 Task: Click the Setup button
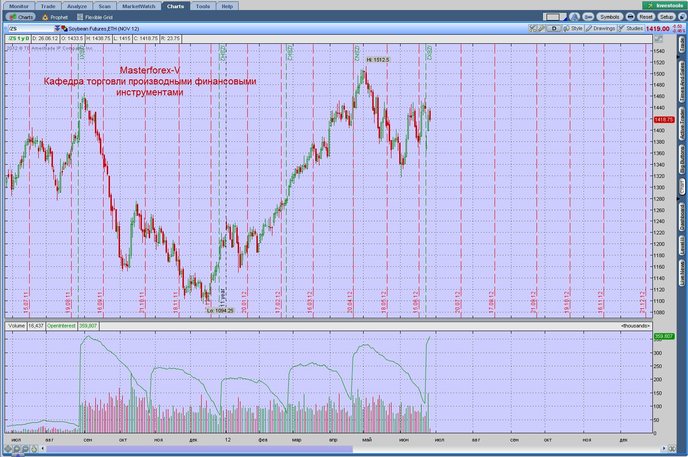point(666,17)
